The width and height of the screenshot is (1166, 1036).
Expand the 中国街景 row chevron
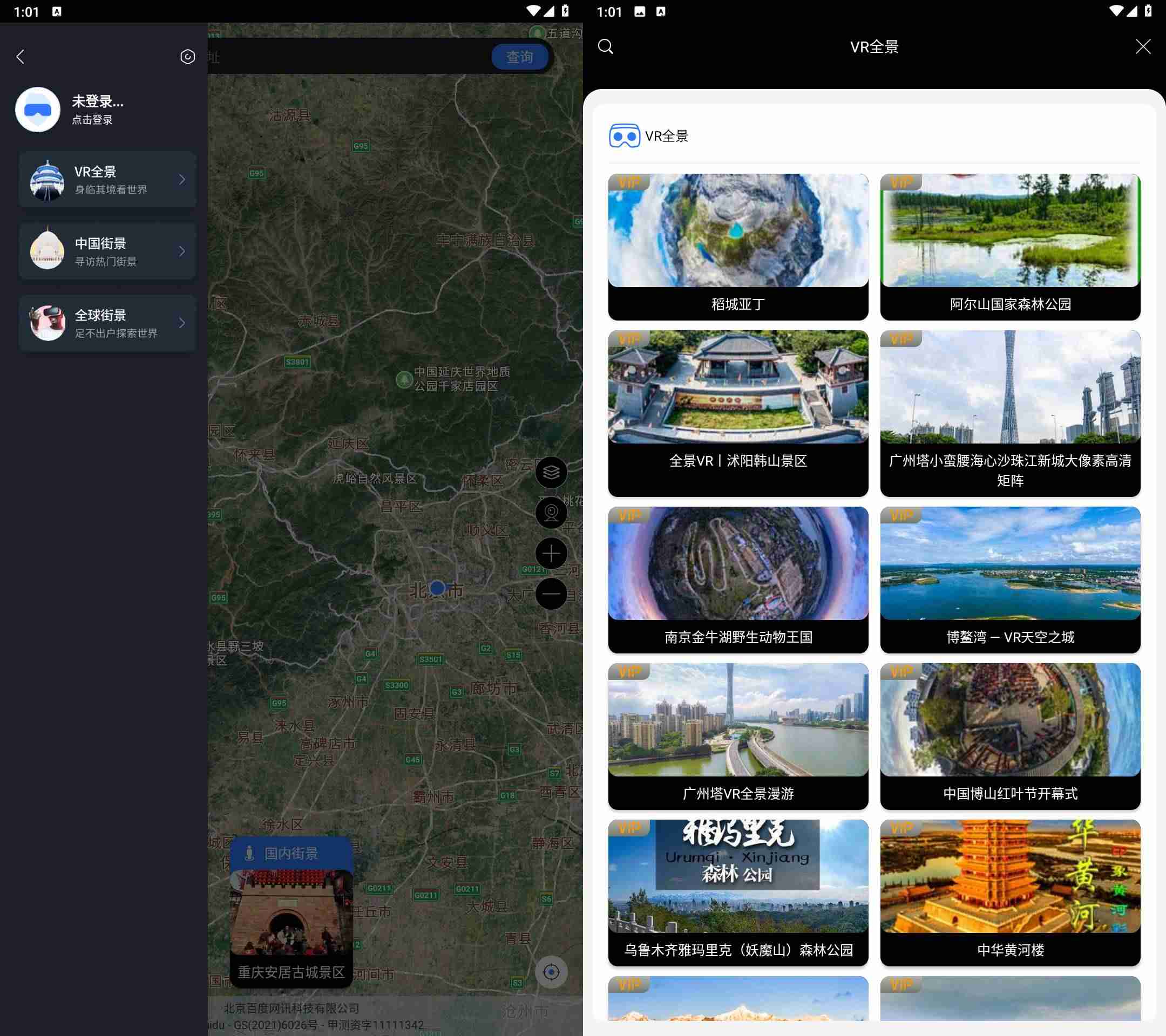(x=182, y=251)
